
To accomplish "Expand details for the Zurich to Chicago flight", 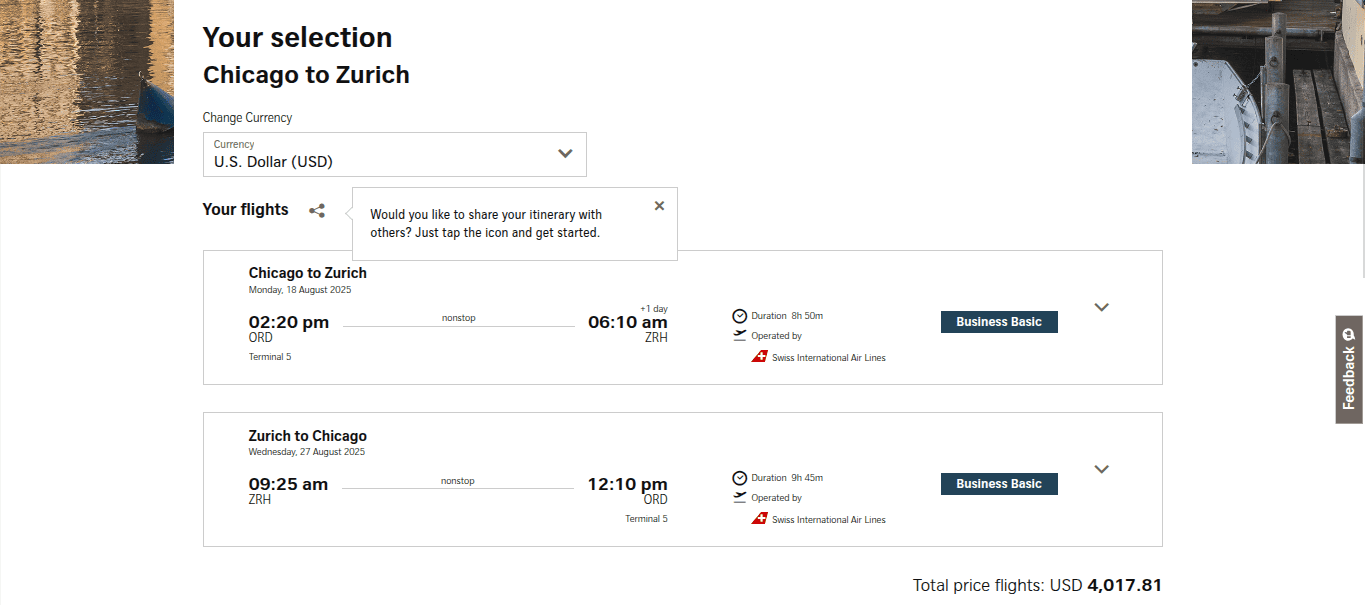I will [x=1101, y=468].
